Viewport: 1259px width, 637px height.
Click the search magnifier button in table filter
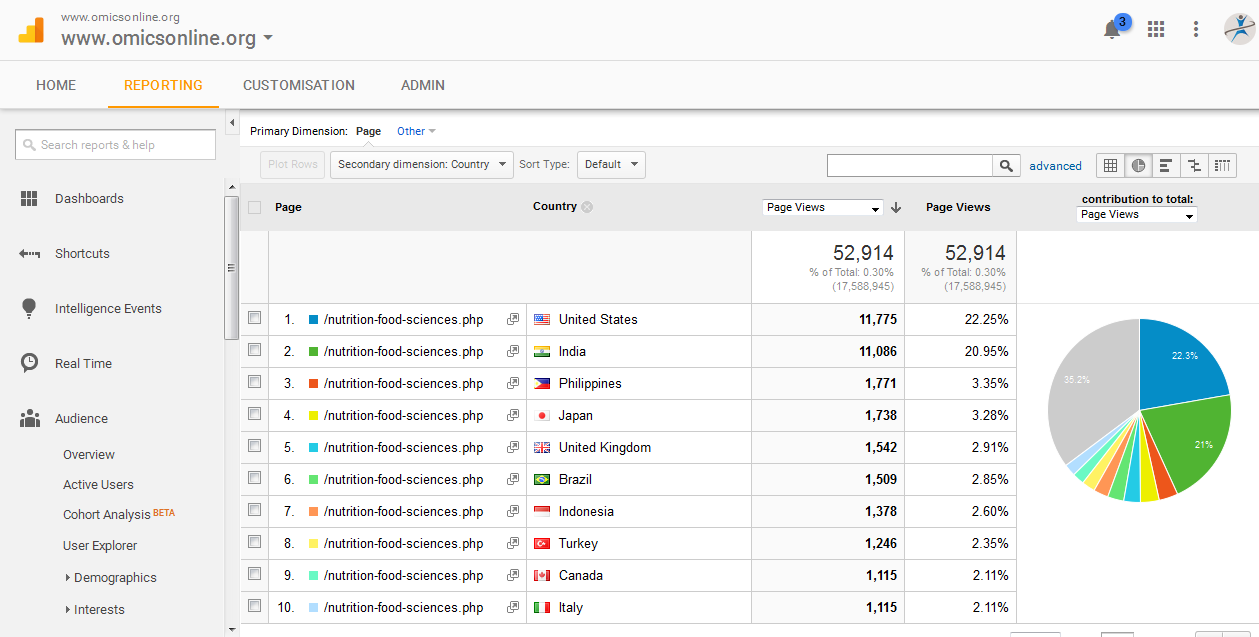click(x=1006, y=166)
